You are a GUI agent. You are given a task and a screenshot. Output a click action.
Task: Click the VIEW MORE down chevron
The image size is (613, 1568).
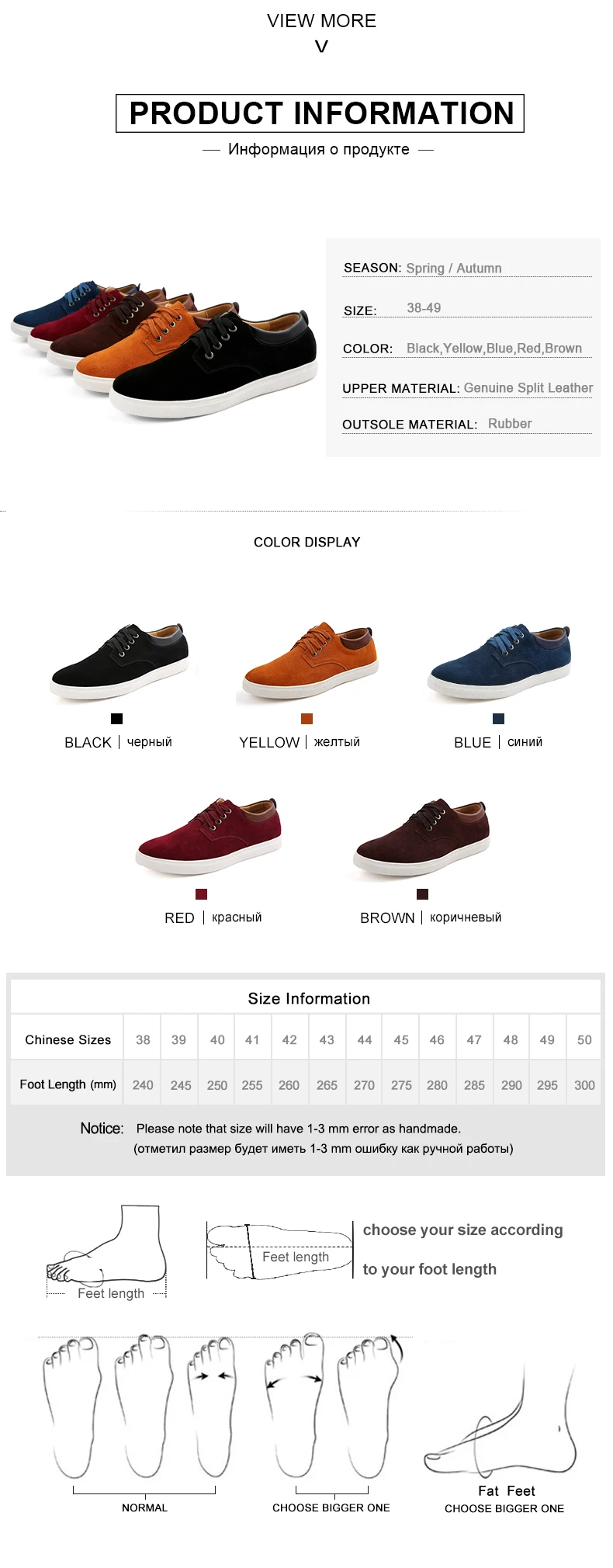pos(321,47)
